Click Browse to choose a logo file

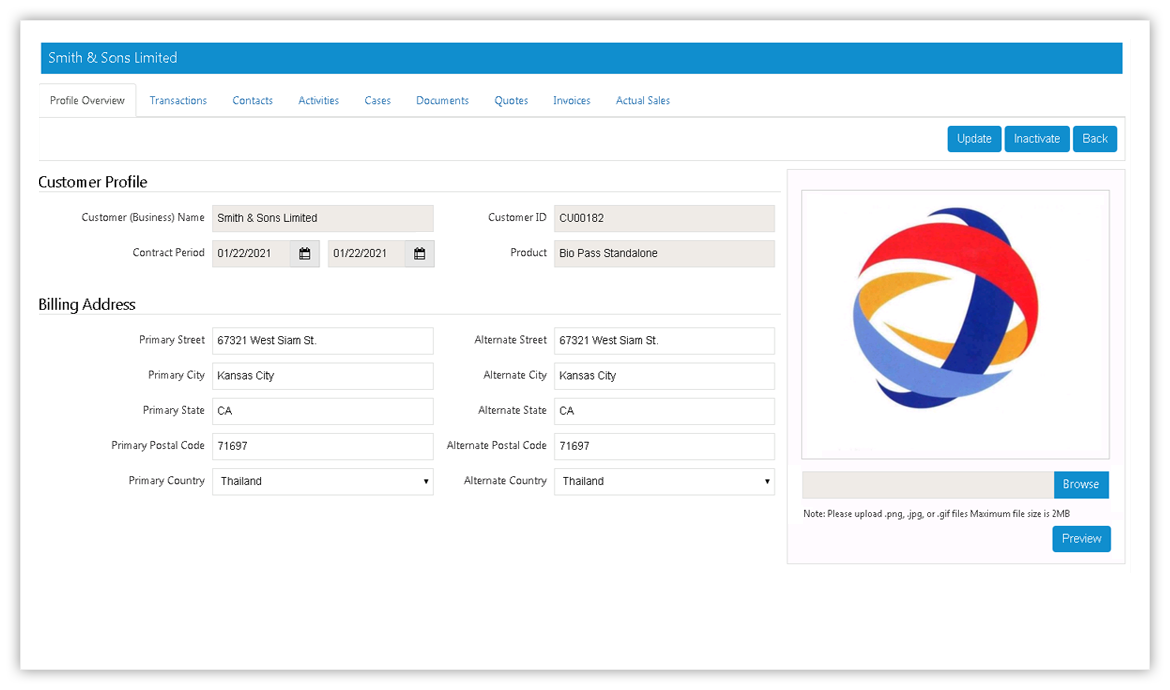pyautogui.click(x=1080, y=485)
